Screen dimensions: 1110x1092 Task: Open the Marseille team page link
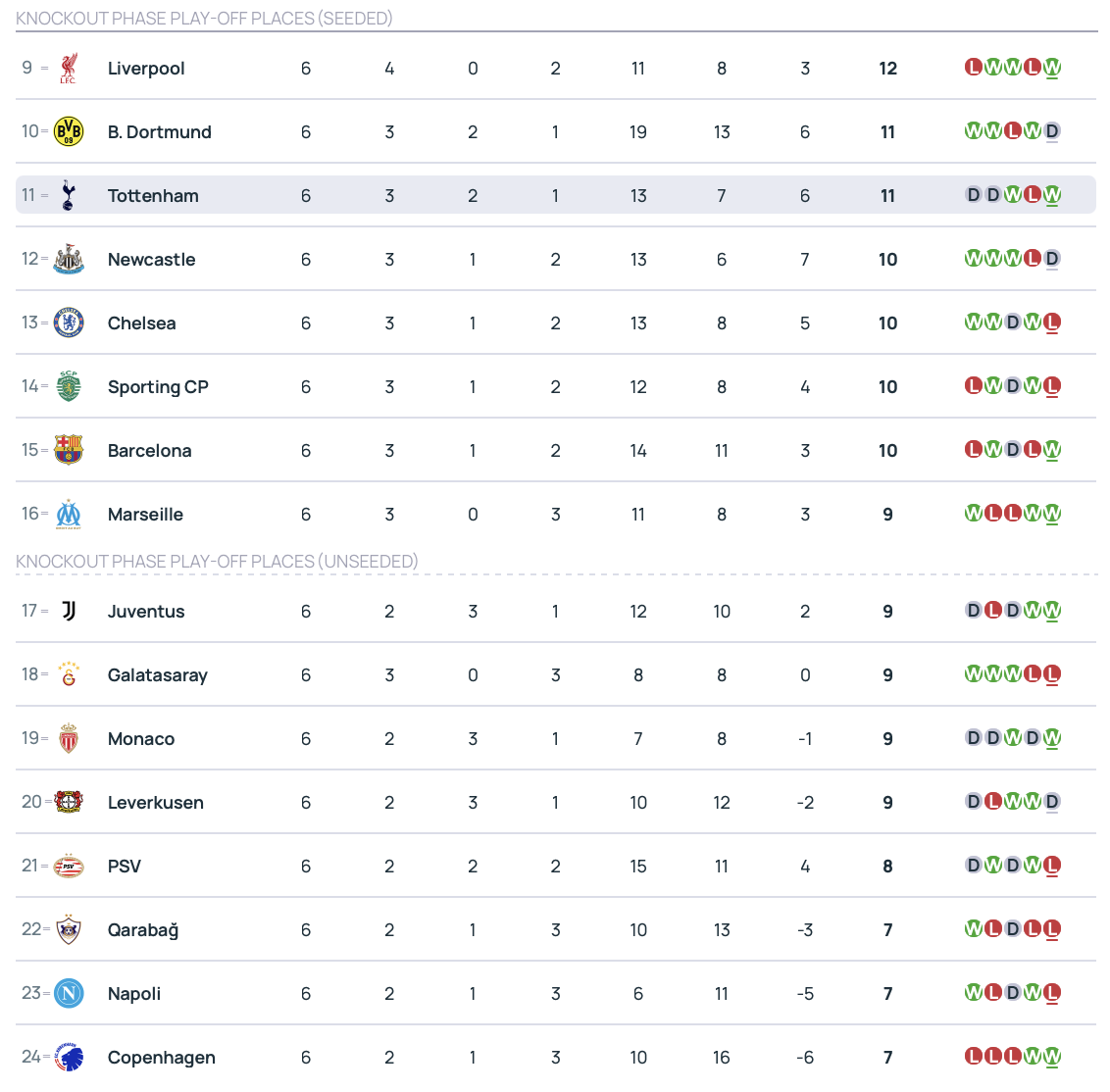(145, 515)
